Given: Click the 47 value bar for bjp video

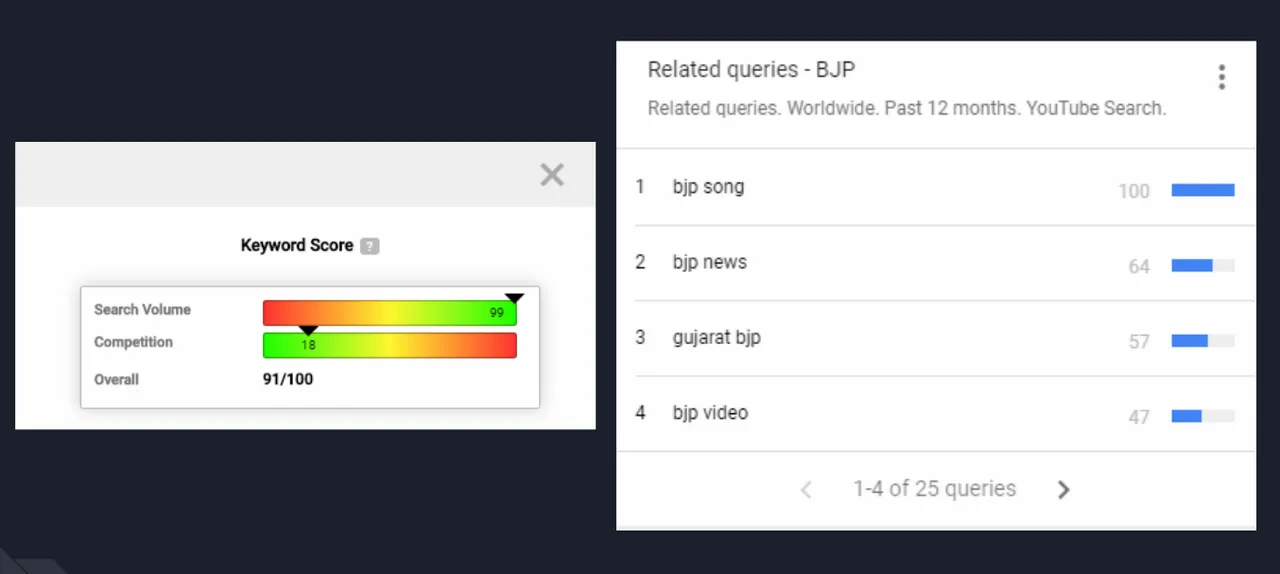Looking at the screenshot, I should [1203, 416].
